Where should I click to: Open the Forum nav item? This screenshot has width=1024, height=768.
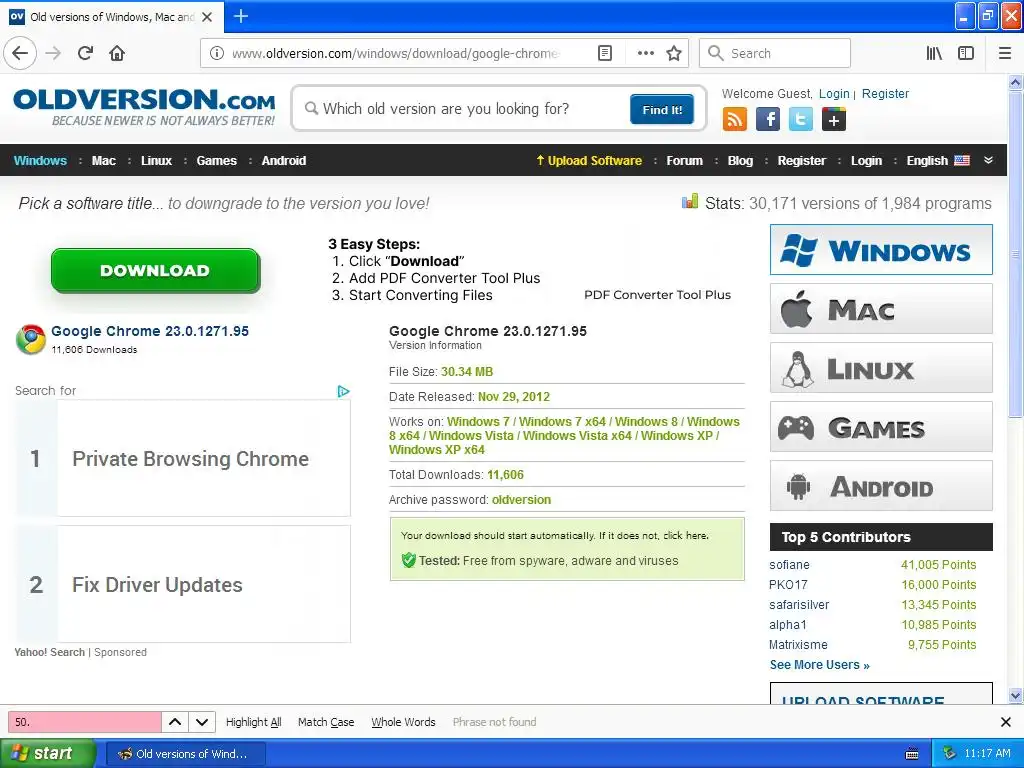[684, 161]
